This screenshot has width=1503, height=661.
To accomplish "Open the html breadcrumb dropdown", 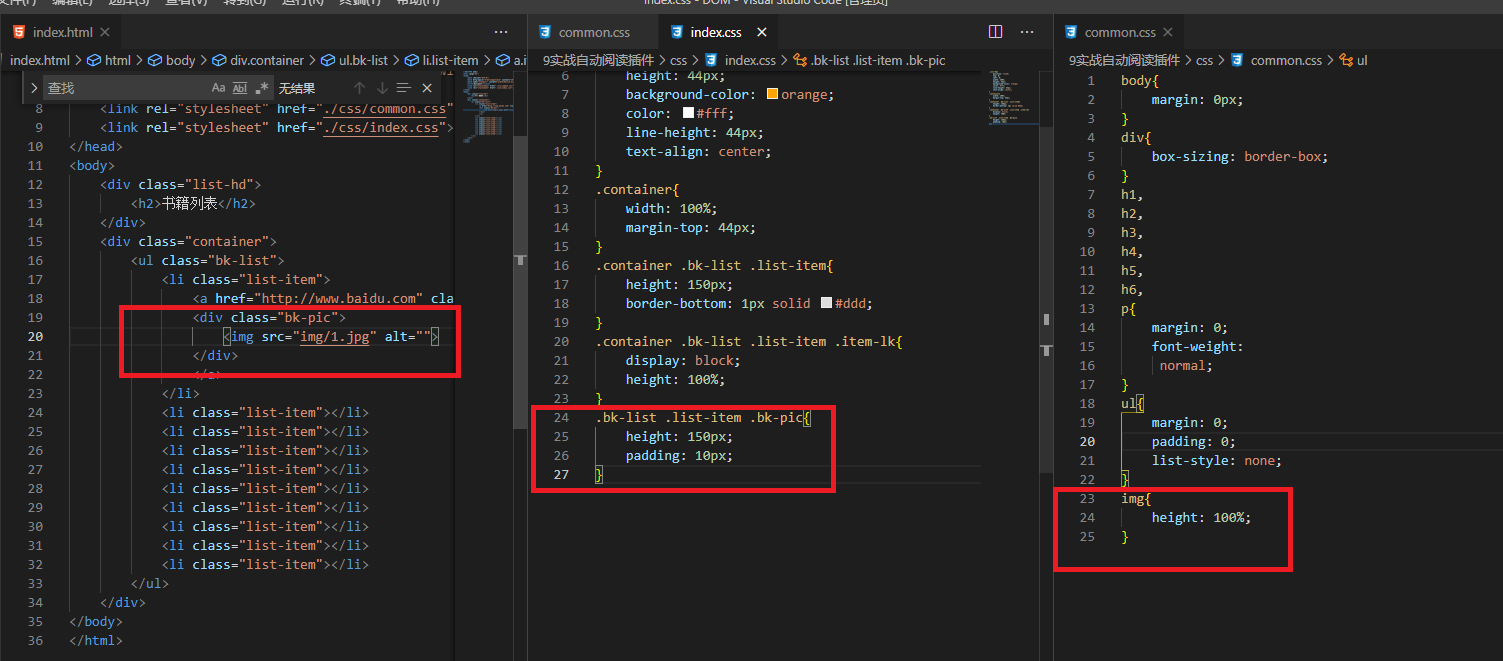I will pyautogui.click(x=110, y=60).
